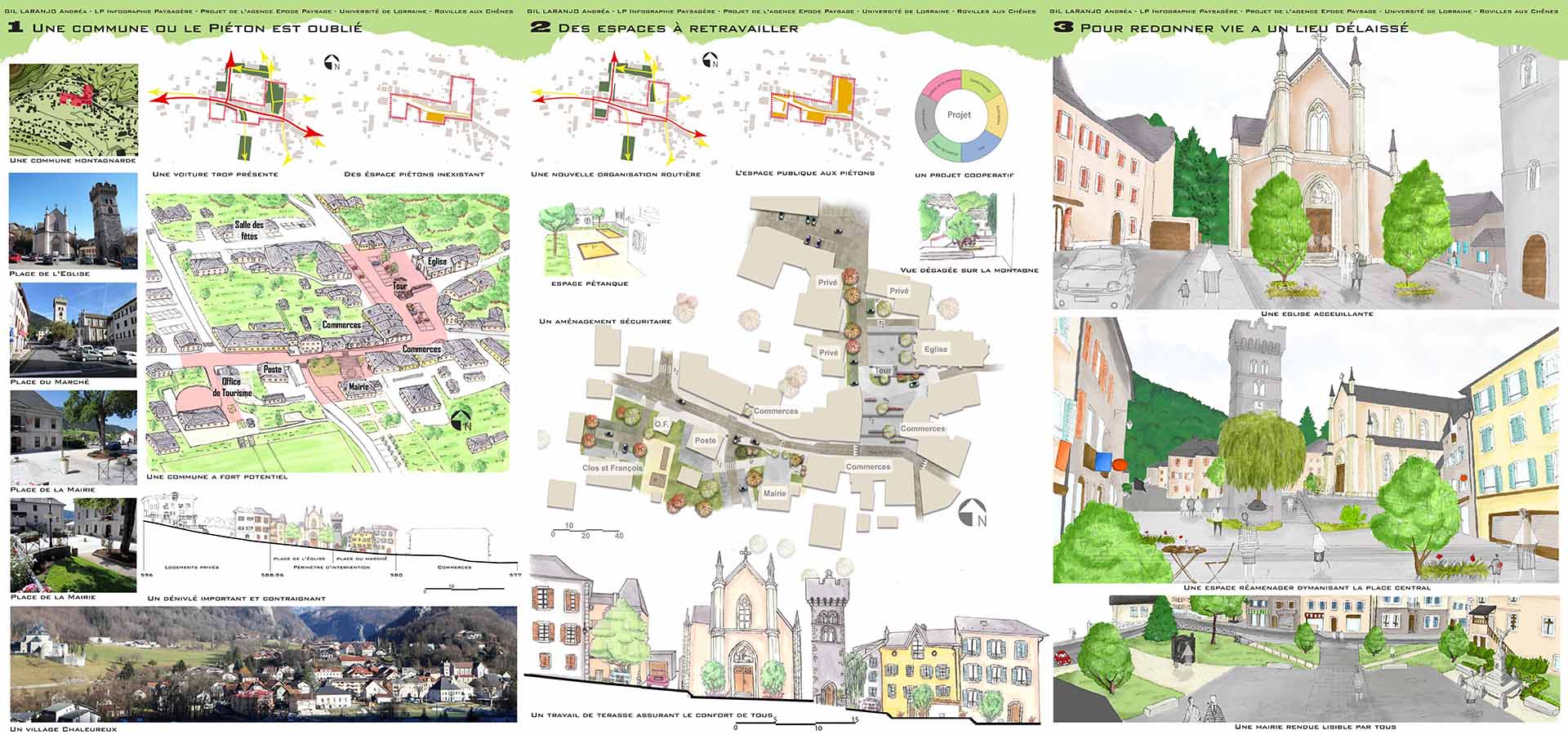The height and width of the screenshot is (735, 1568).
Task: Select the large number 1 section marker
Action: click(16, 28)
